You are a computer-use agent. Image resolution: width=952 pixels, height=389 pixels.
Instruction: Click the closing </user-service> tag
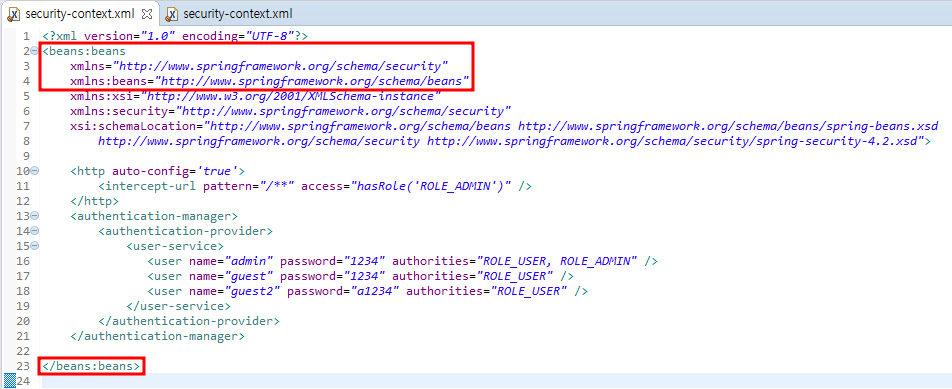point(178,306)
